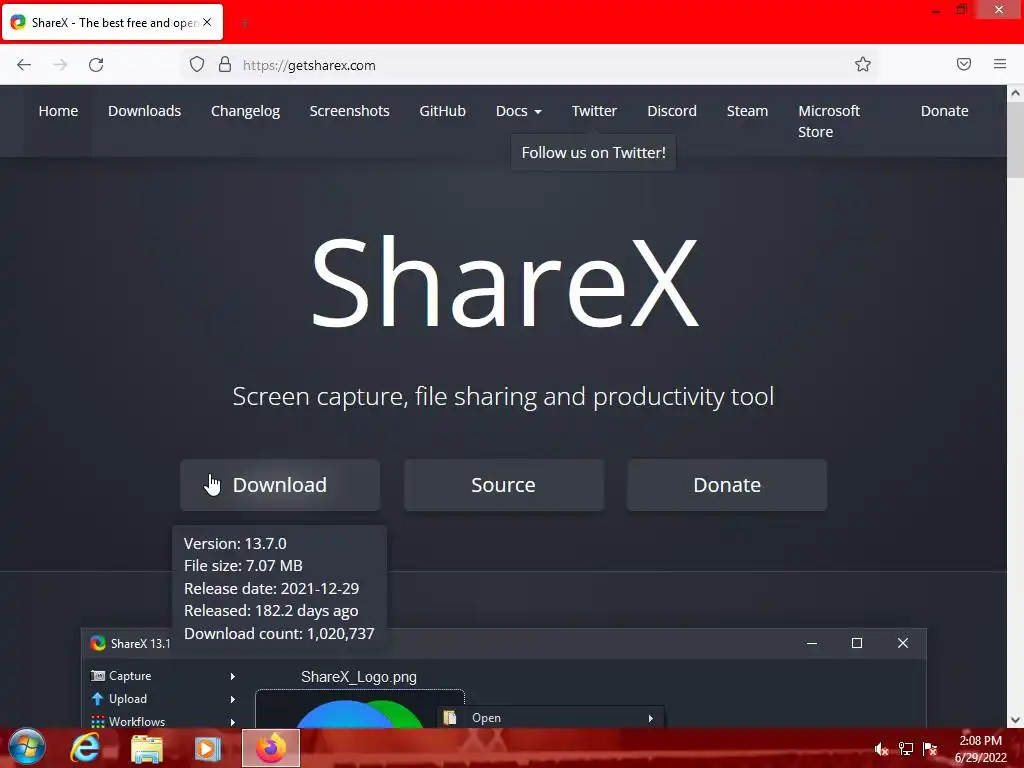Click the ShareX_Logo.png file name
Viewport: 1024px width, 768px height.
point(359,677)
